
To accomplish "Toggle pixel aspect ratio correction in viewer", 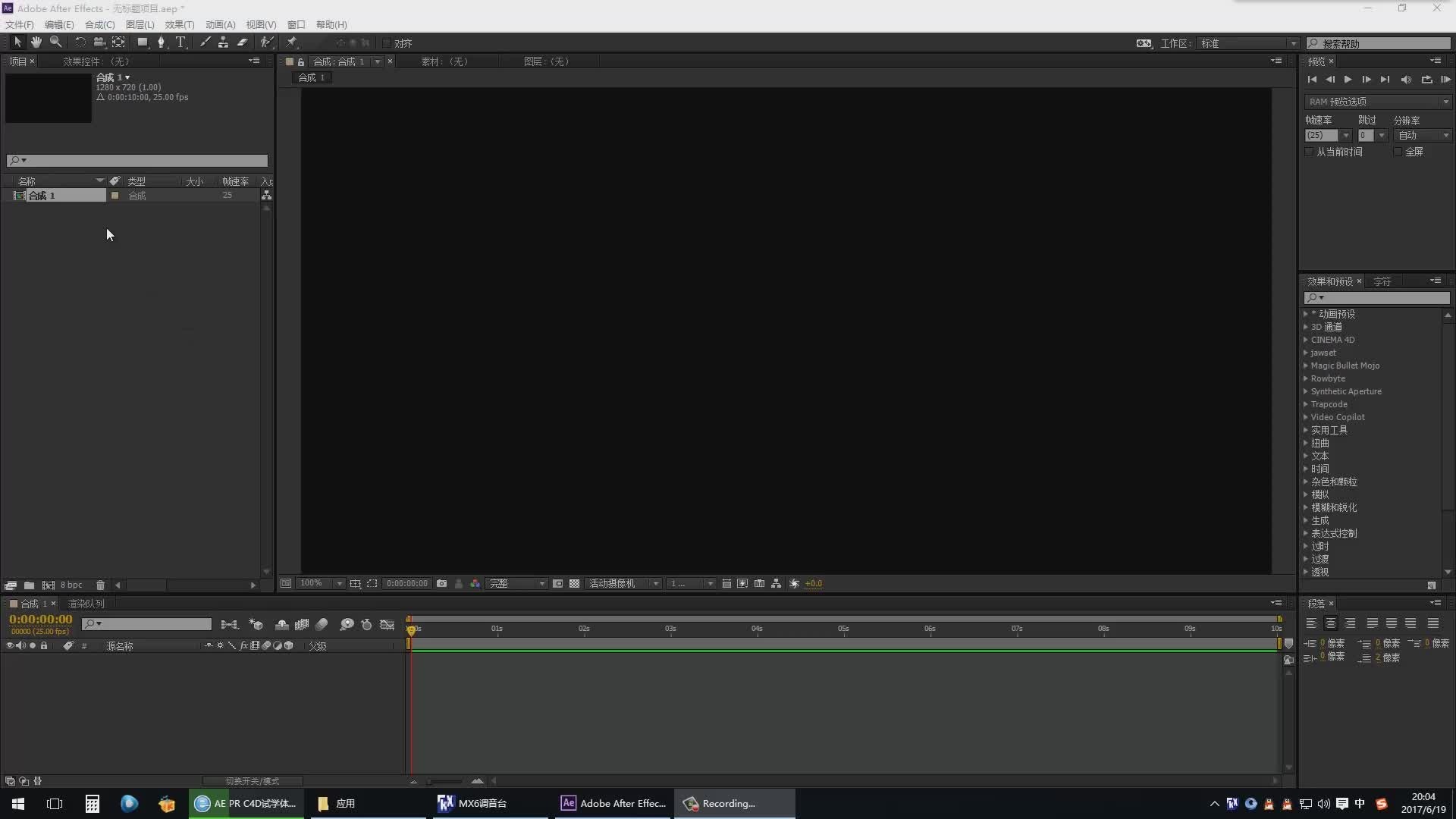I will (726, 583).
